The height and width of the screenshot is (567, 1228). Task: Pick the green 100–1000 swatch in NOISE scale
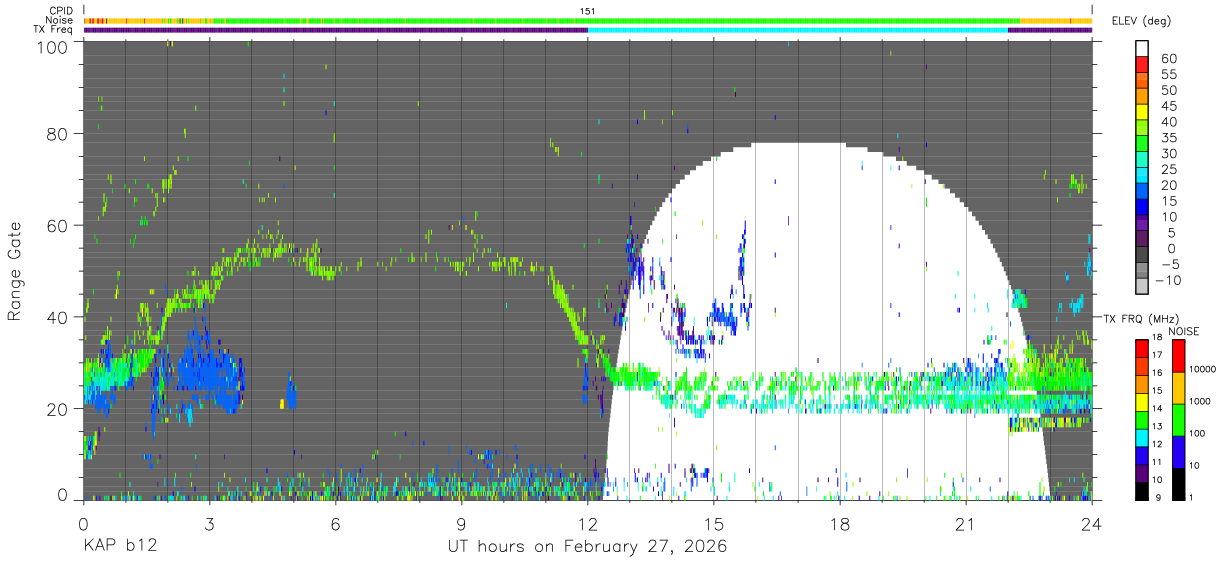(x=1179, y=418)
